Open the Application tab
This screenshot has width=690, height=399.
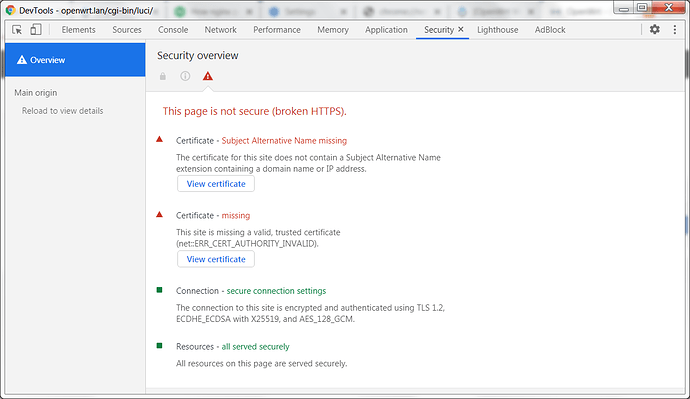pyautogui.click(x=386, y=30)
